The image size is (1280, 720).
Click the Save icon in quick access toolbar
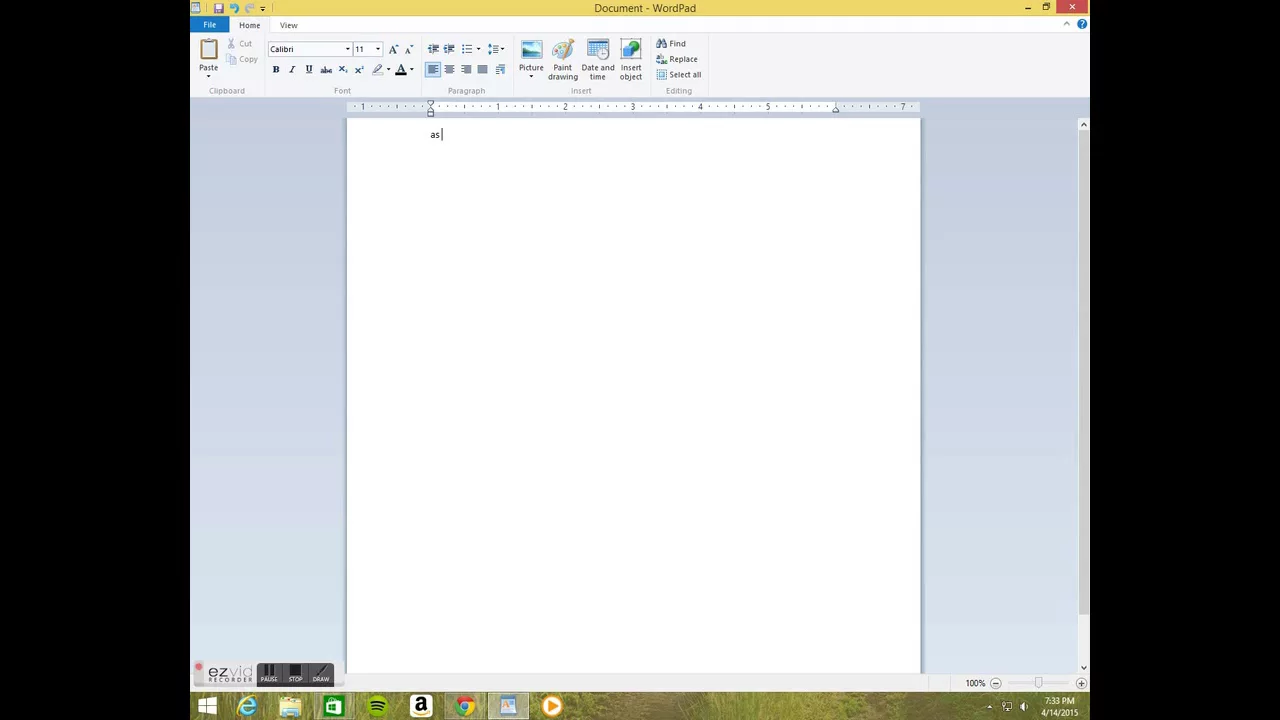tap(218, 8)
